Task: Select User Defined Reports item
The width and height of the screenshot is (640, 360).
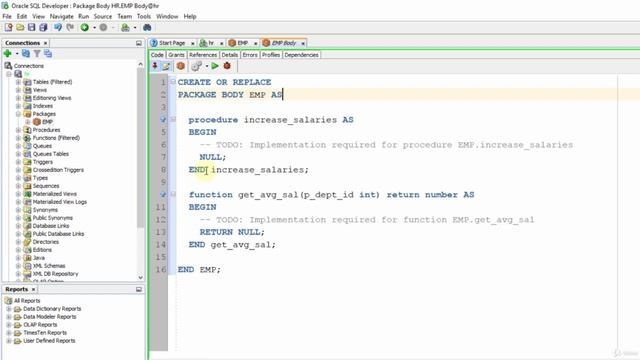Action: point(49,341)
